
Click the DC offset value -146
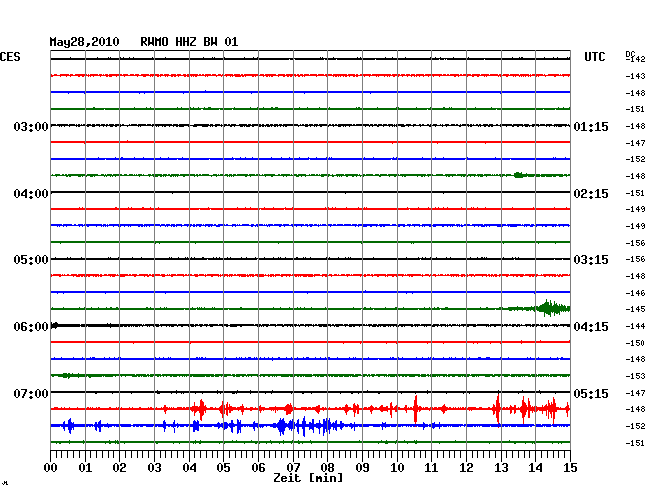coord(635,293)
